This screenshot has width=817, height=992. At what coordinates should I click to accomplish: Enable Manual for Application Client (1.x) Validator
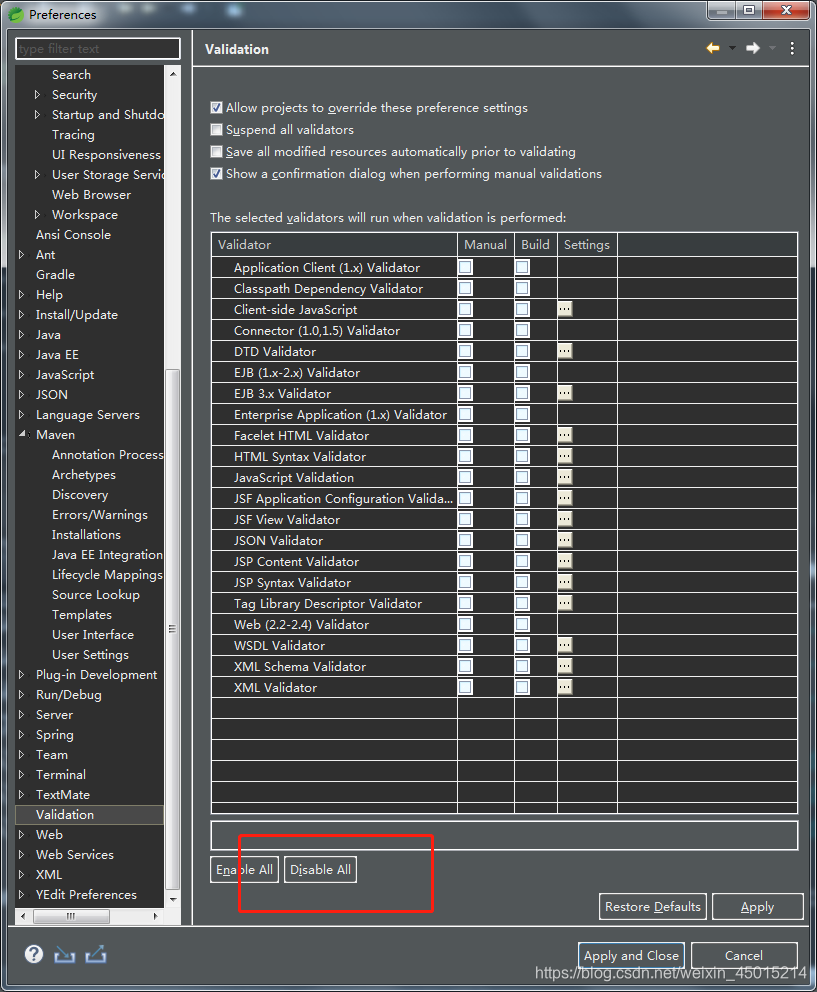(x=466, y=267)
